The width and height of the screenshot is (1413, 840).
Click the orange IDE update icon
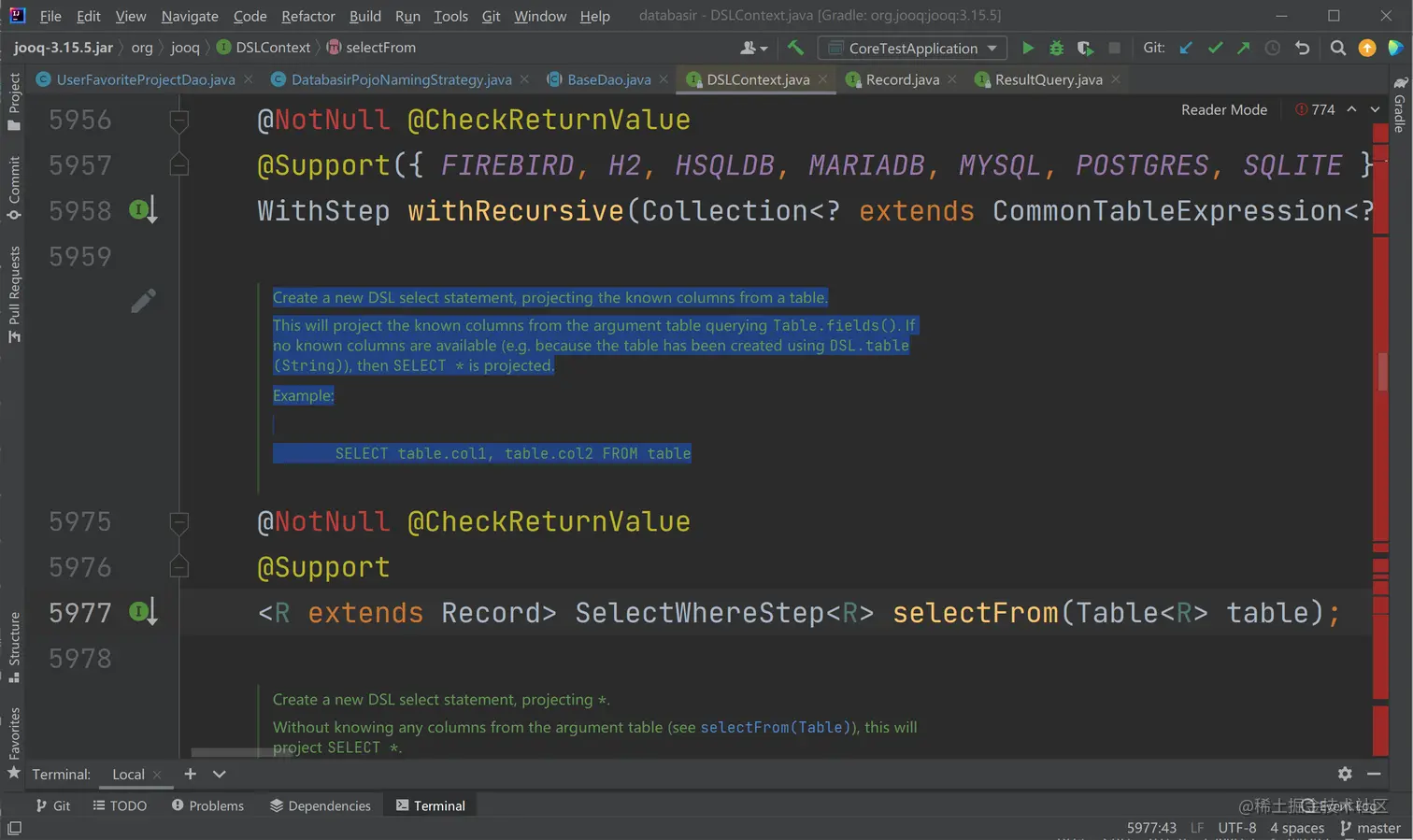[x=1367, y=48]
